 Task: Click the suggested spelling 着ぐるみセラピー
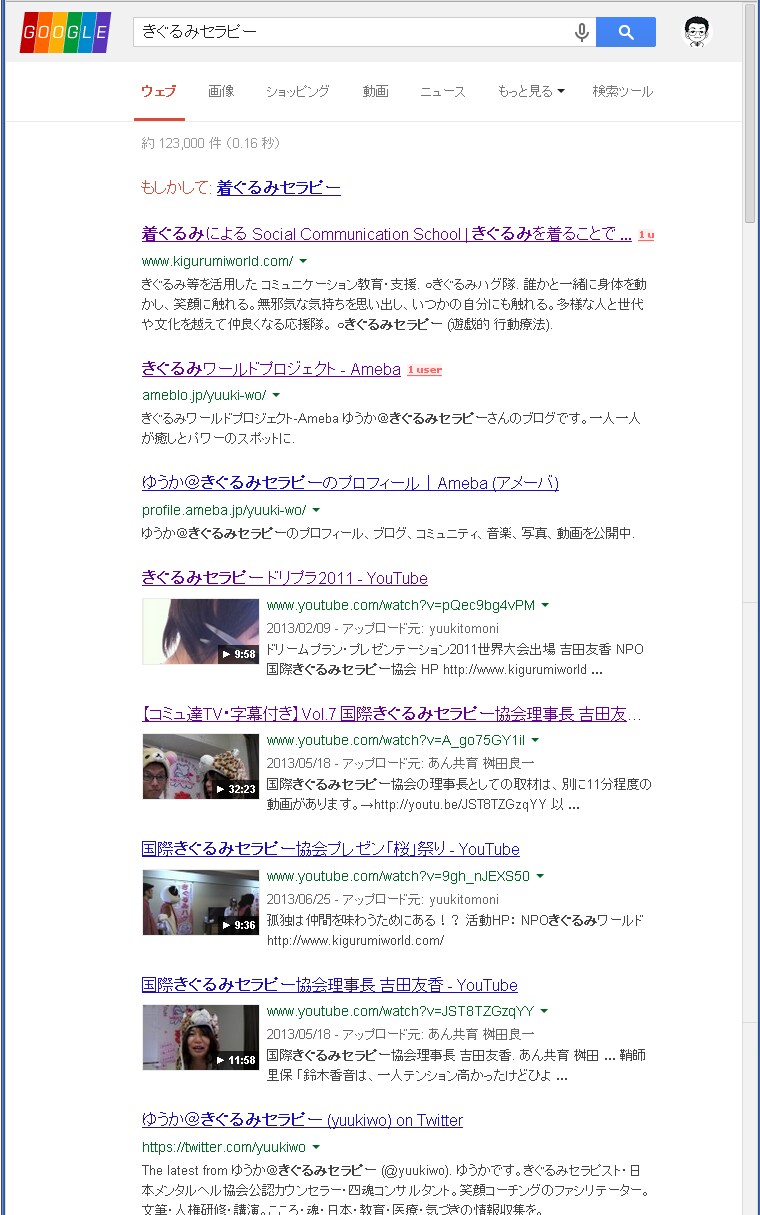coord(278,187)
